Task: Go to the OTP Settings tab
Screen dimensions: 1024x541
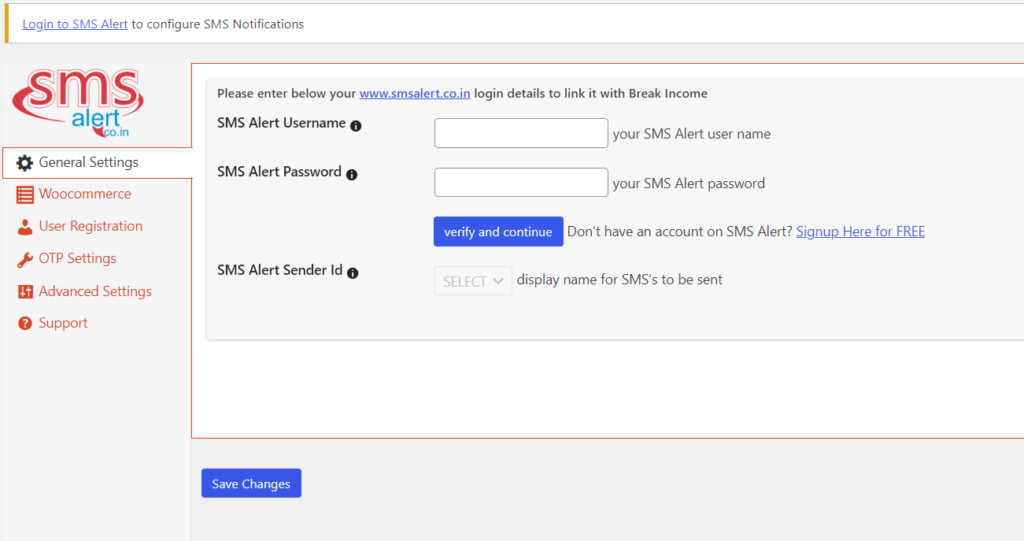Action: click(x=78, y=259)
